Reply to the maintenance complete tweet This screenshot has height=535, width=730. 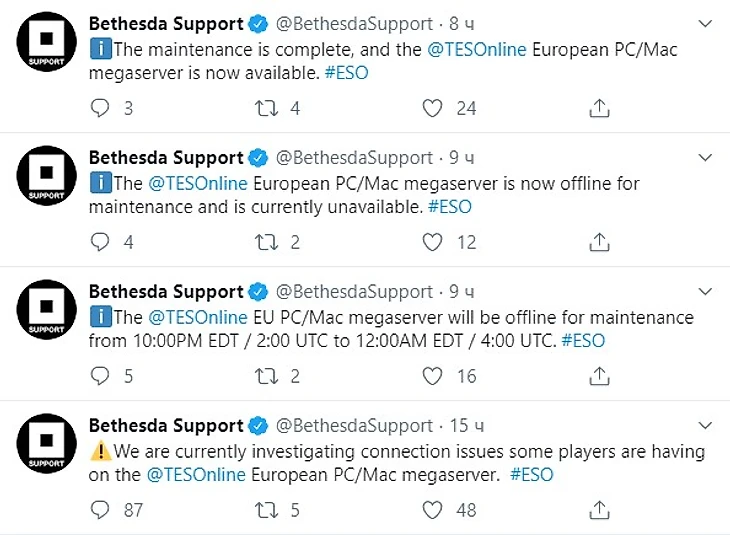click(100, 108)
